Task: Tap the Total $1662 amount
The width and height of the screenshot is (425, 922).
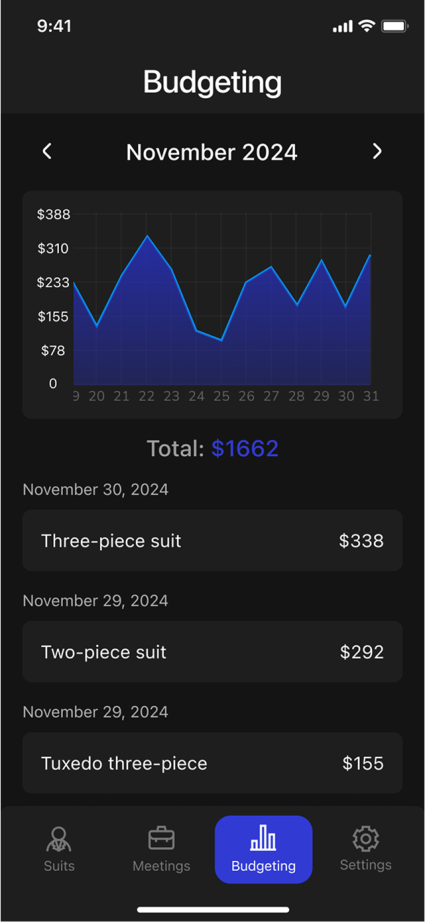Action: 245,449
